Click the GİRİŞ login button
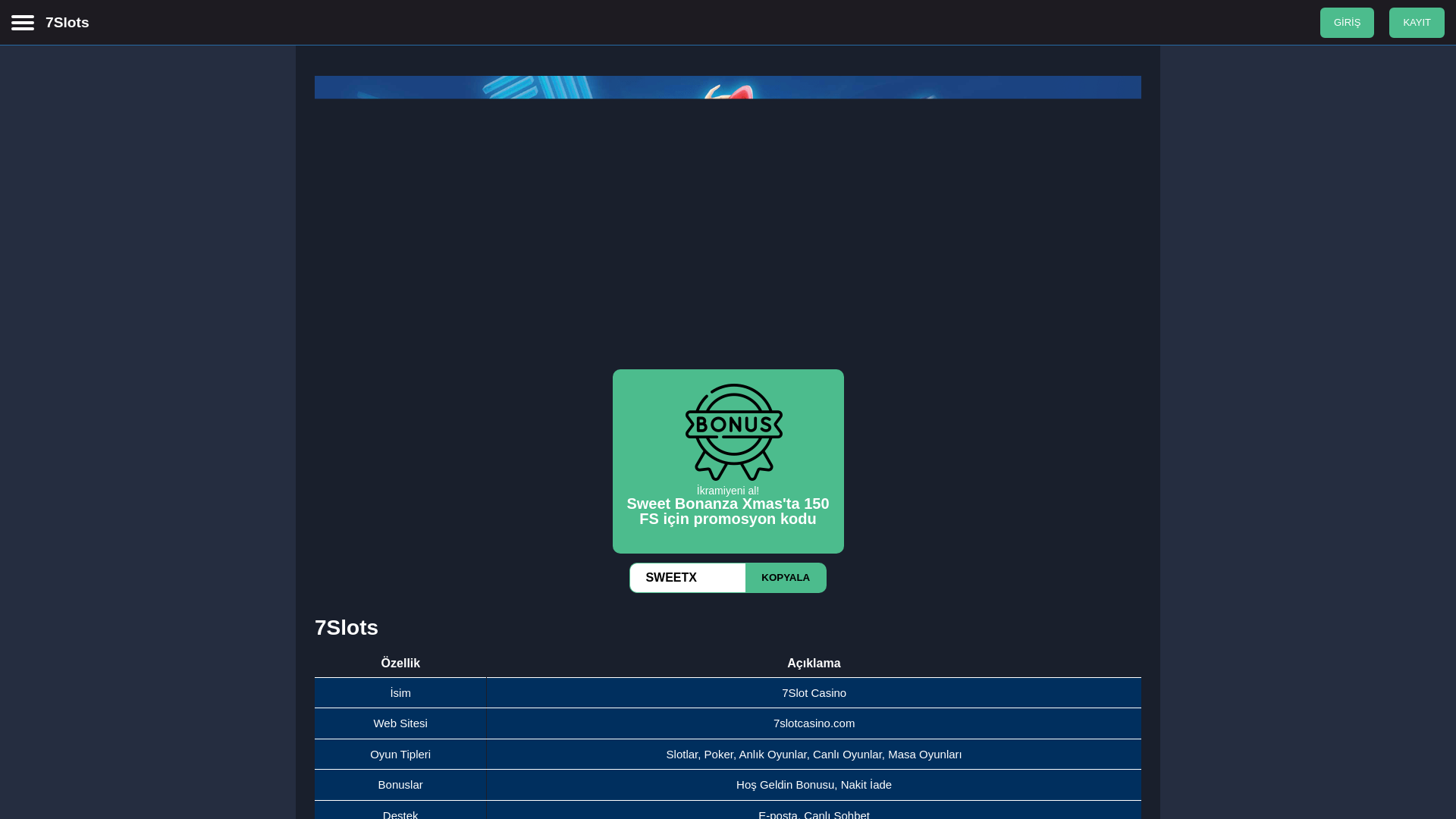 point(1347,23)
